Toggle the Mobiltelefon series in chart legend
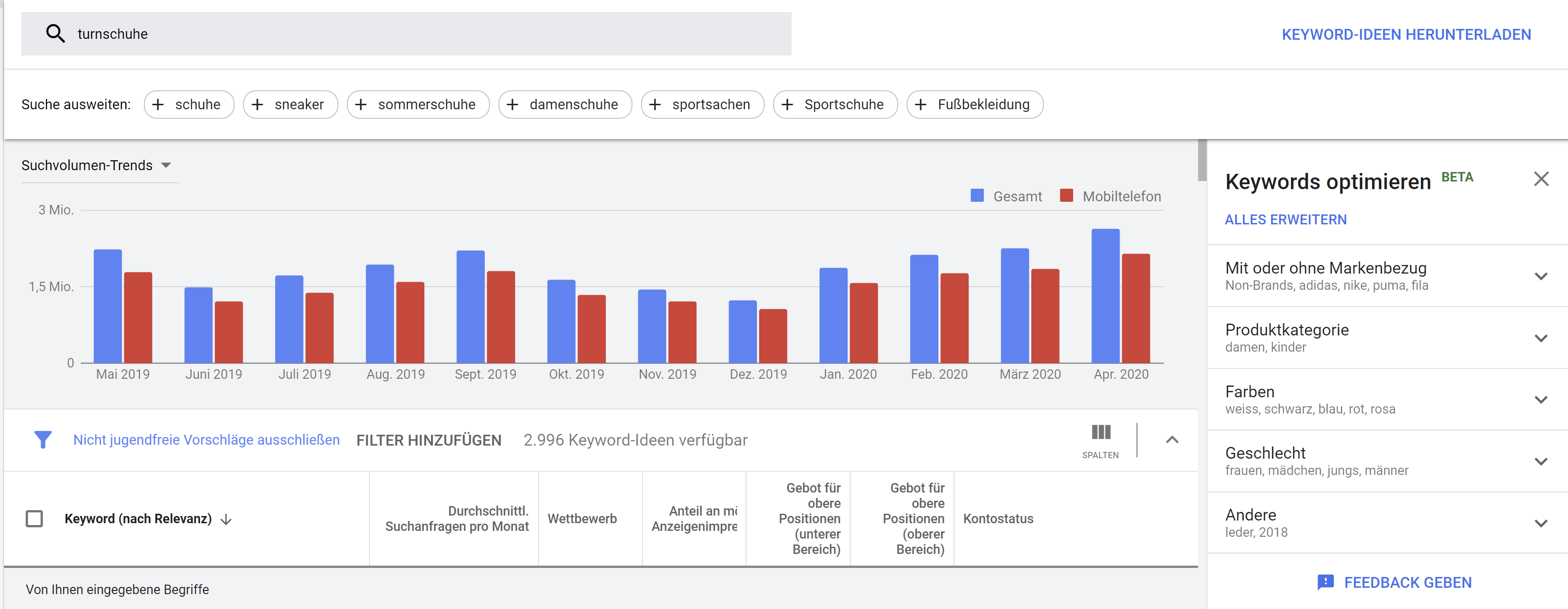The height and width of the screenshot is (609, 1568). (1067, 196)
